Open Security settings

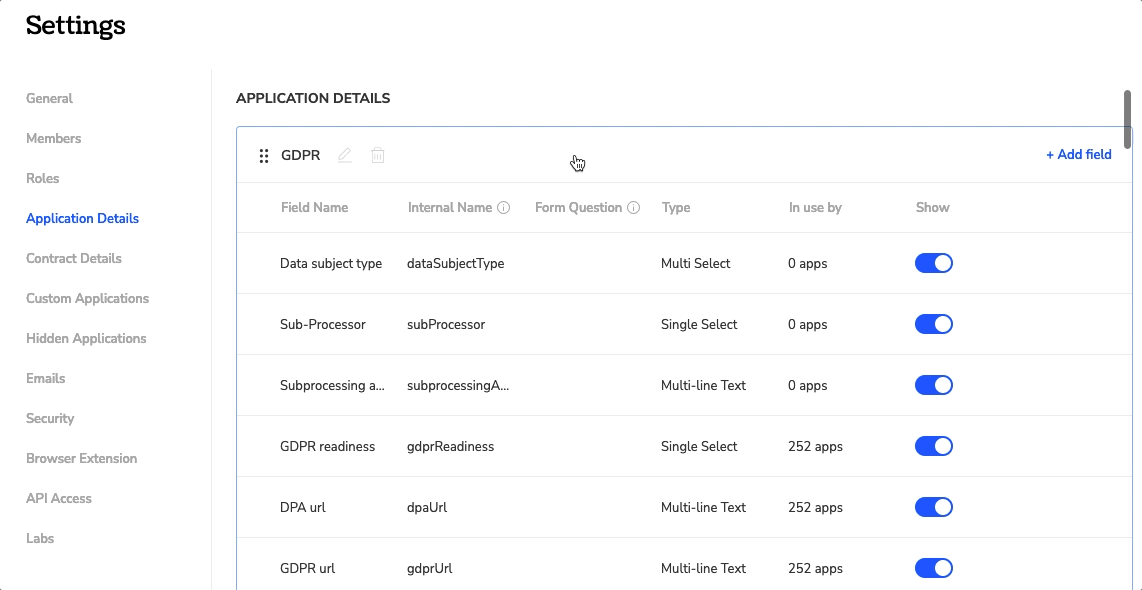(x=50, y=419)
